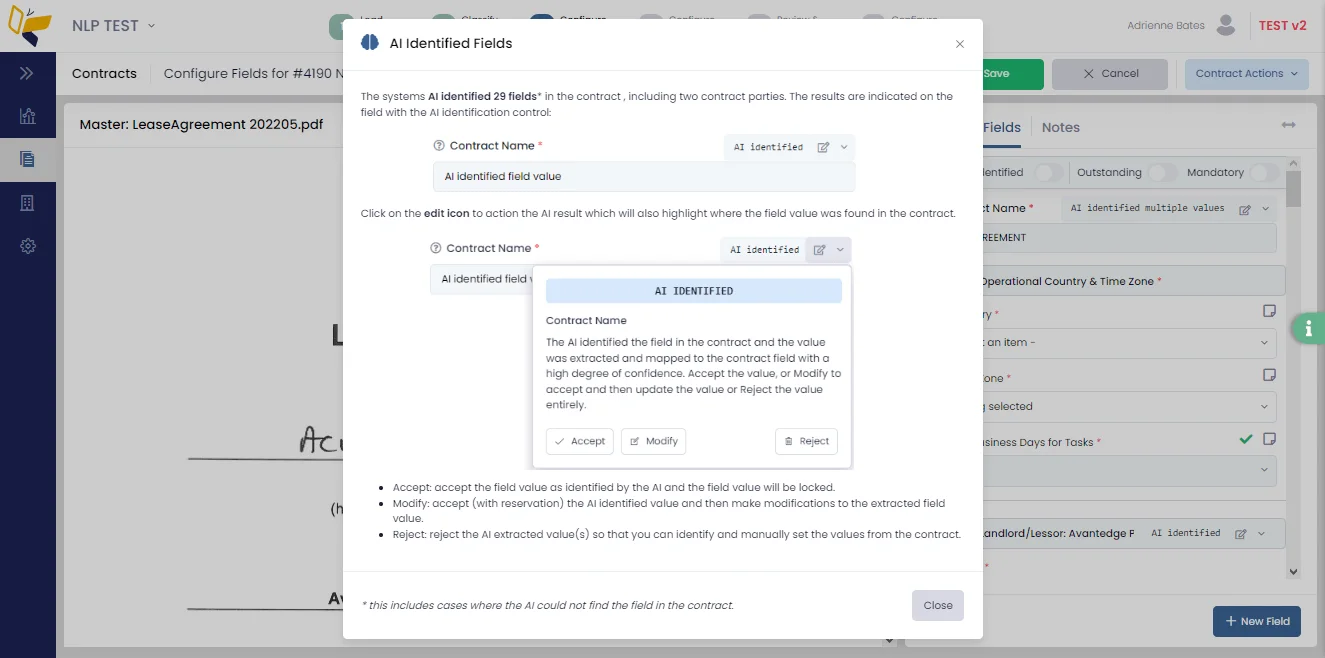Toggle the Identified filter switch
Screen dimensions: 1325x658
tap(1048, 172)
